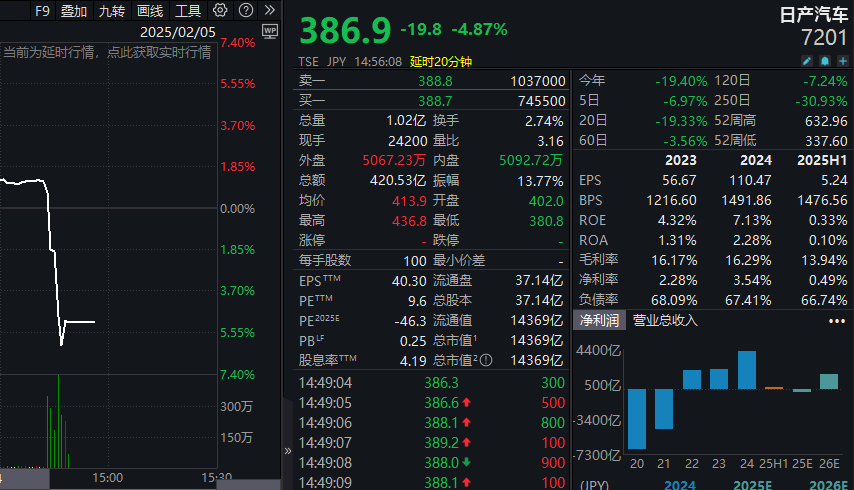
Task: Click the tallest green volume bar
Action: click(58, 421)
